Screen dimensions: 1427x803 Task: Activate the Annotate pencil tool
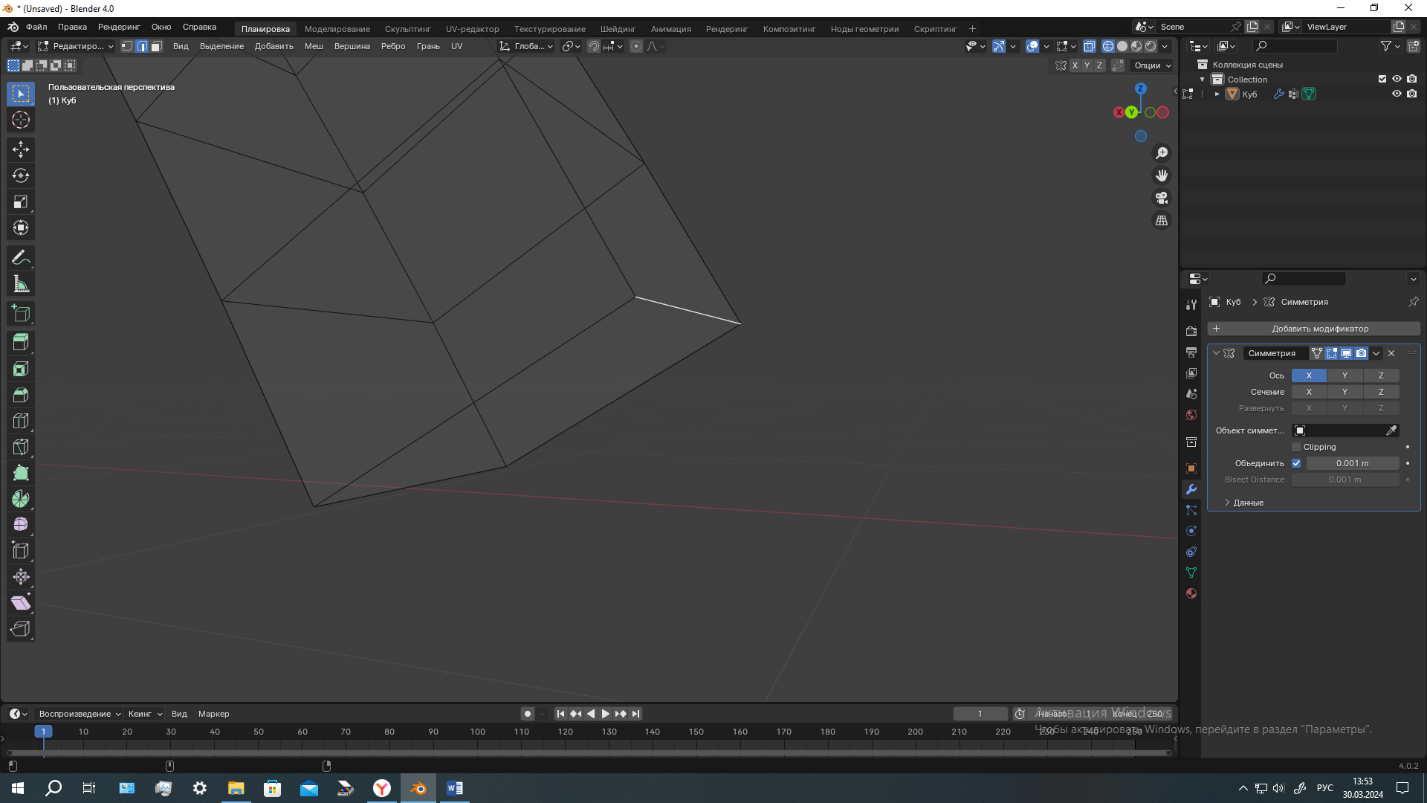(x=20, y=258)
